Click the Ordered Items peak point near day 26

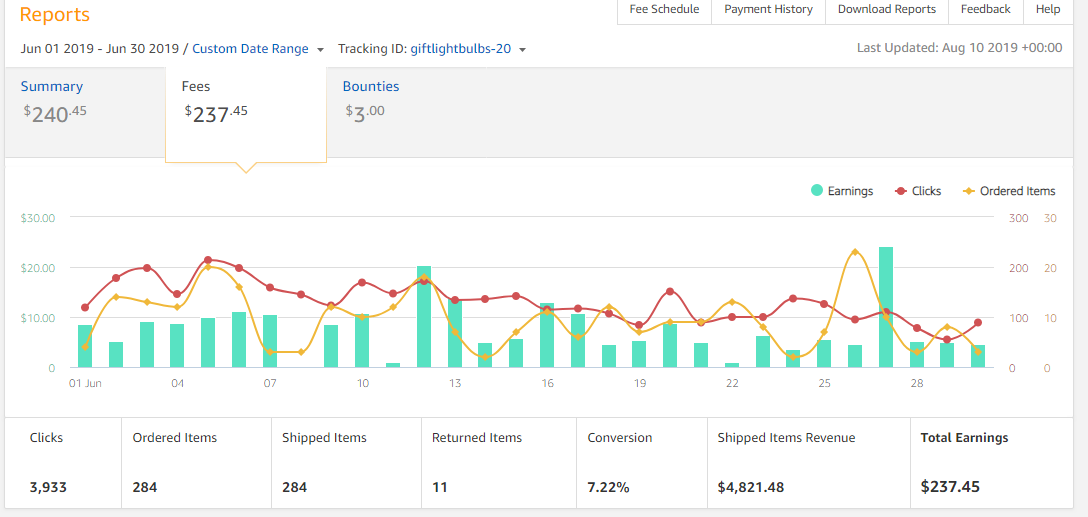click(855, 252)
